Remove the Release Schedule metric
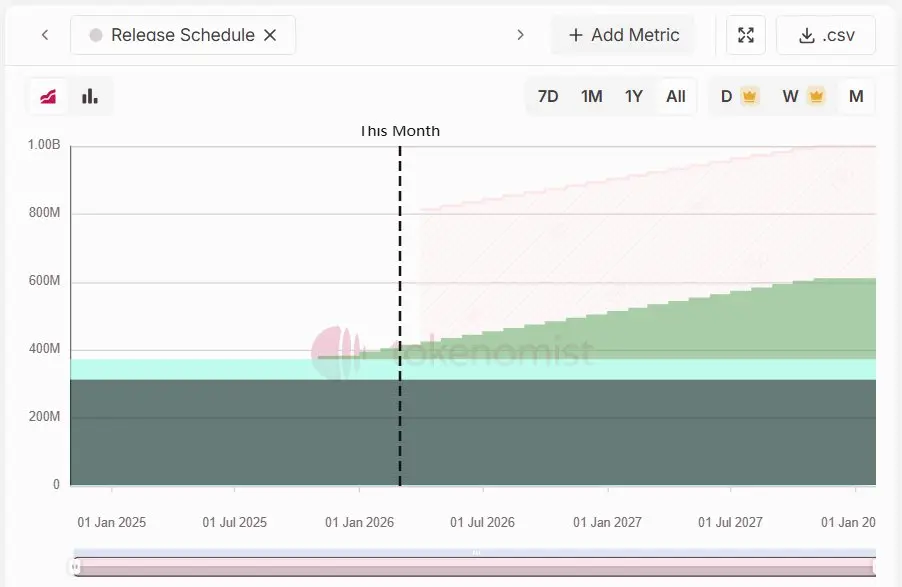Viewport: 902px width, 587px height. coord(270,35)
